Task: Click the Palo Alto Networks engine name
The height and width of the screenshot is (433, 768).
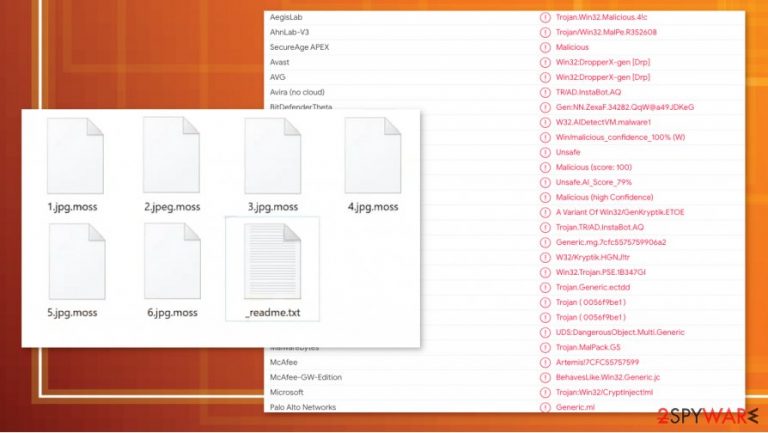Action: pyautogui.click(x=303, y=407)
